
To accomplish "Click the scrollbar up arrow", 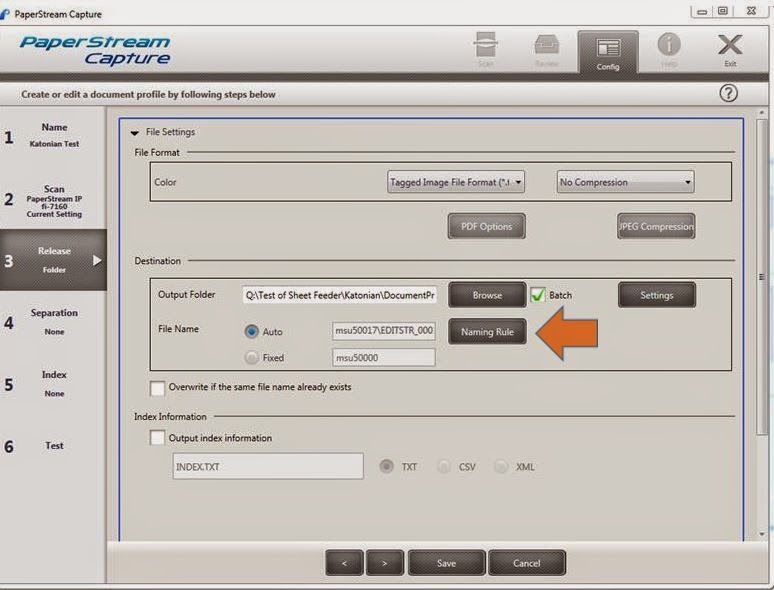I will click(x=761, y=113).
